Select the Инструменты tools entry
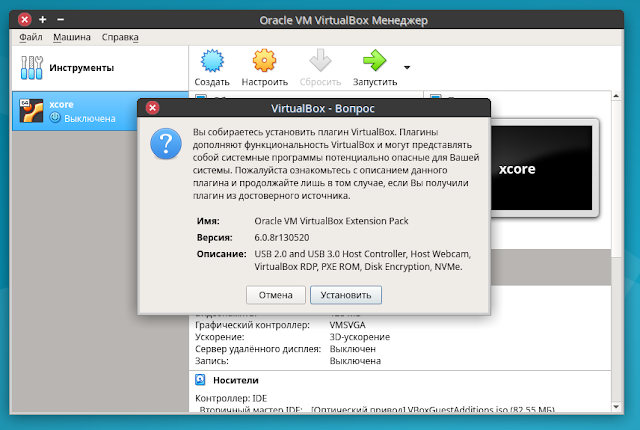The width and height of the screenshot is (640, 430). click(100, 68)
